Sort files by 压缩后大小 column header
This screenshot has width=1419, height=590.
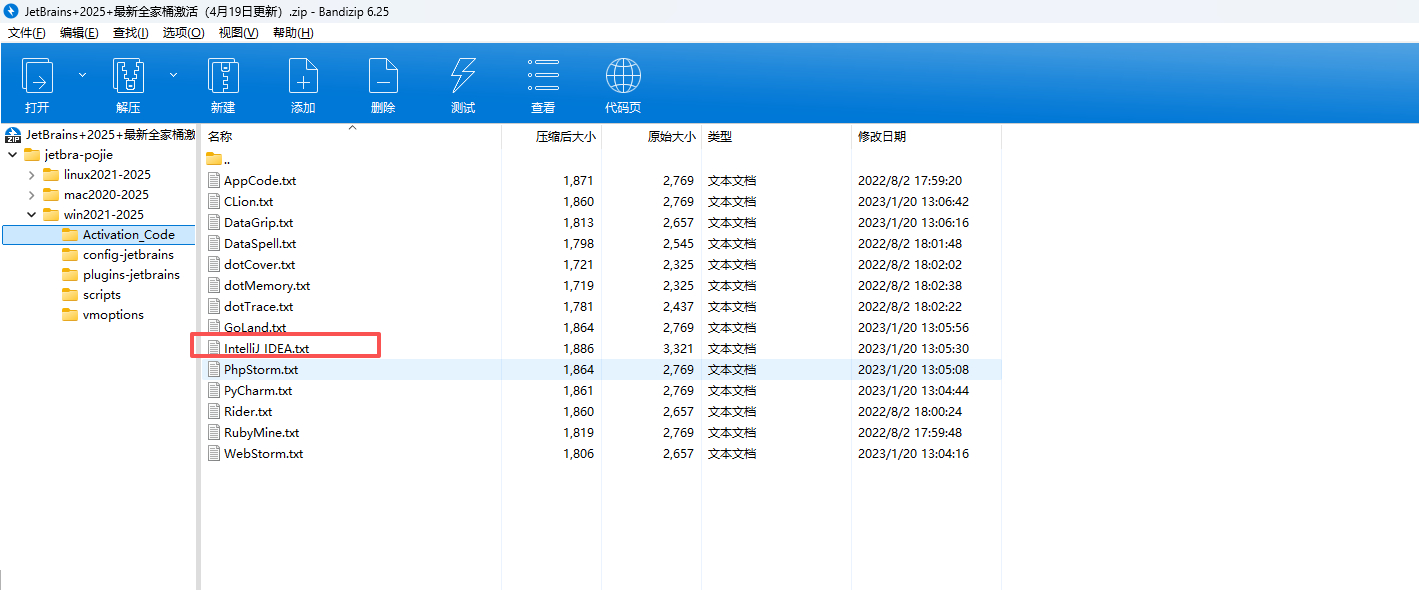click(565, 136)
